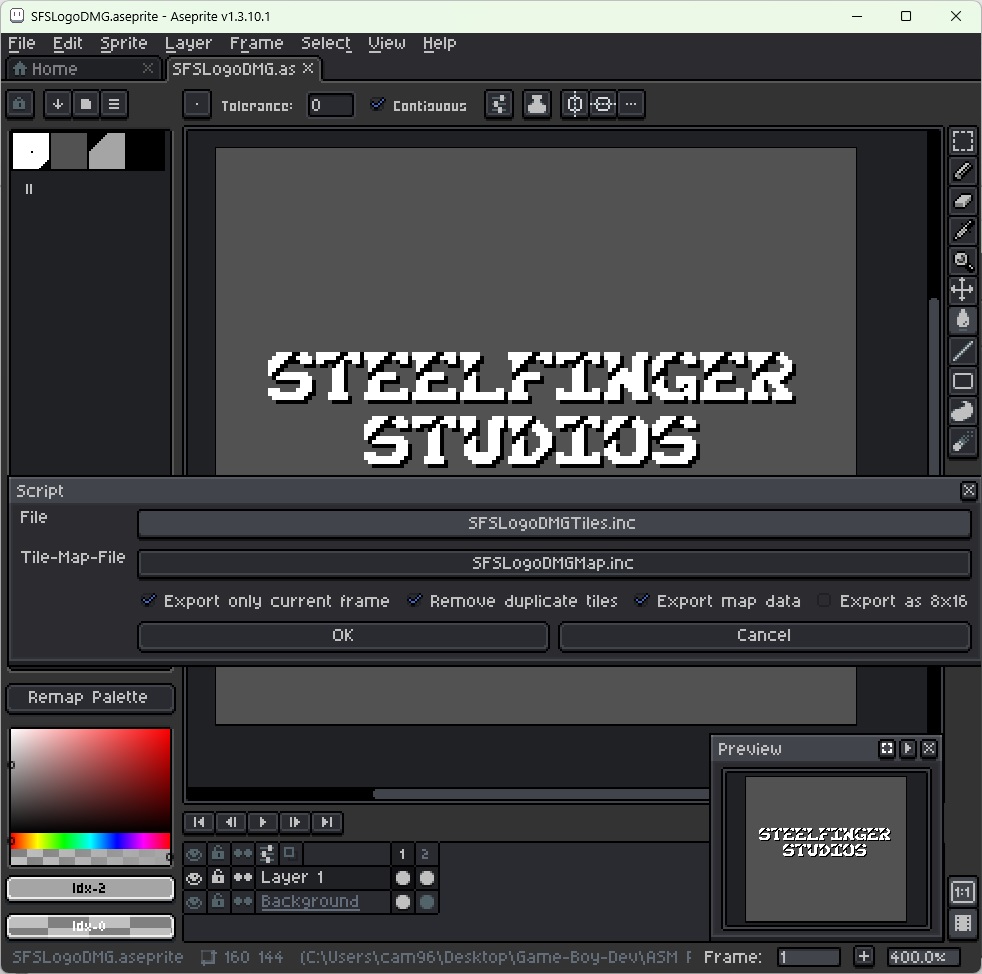The width and height of the screenshot is (982, 974).
Task: Click frame 2 cel of Layer 1
Action: point(426,878)
